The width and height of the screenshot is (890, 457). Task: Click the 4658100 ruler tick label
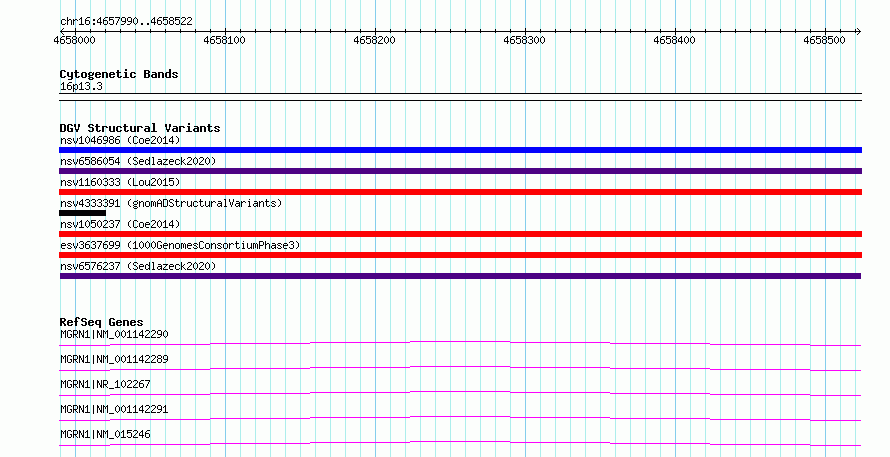(224, 40)
